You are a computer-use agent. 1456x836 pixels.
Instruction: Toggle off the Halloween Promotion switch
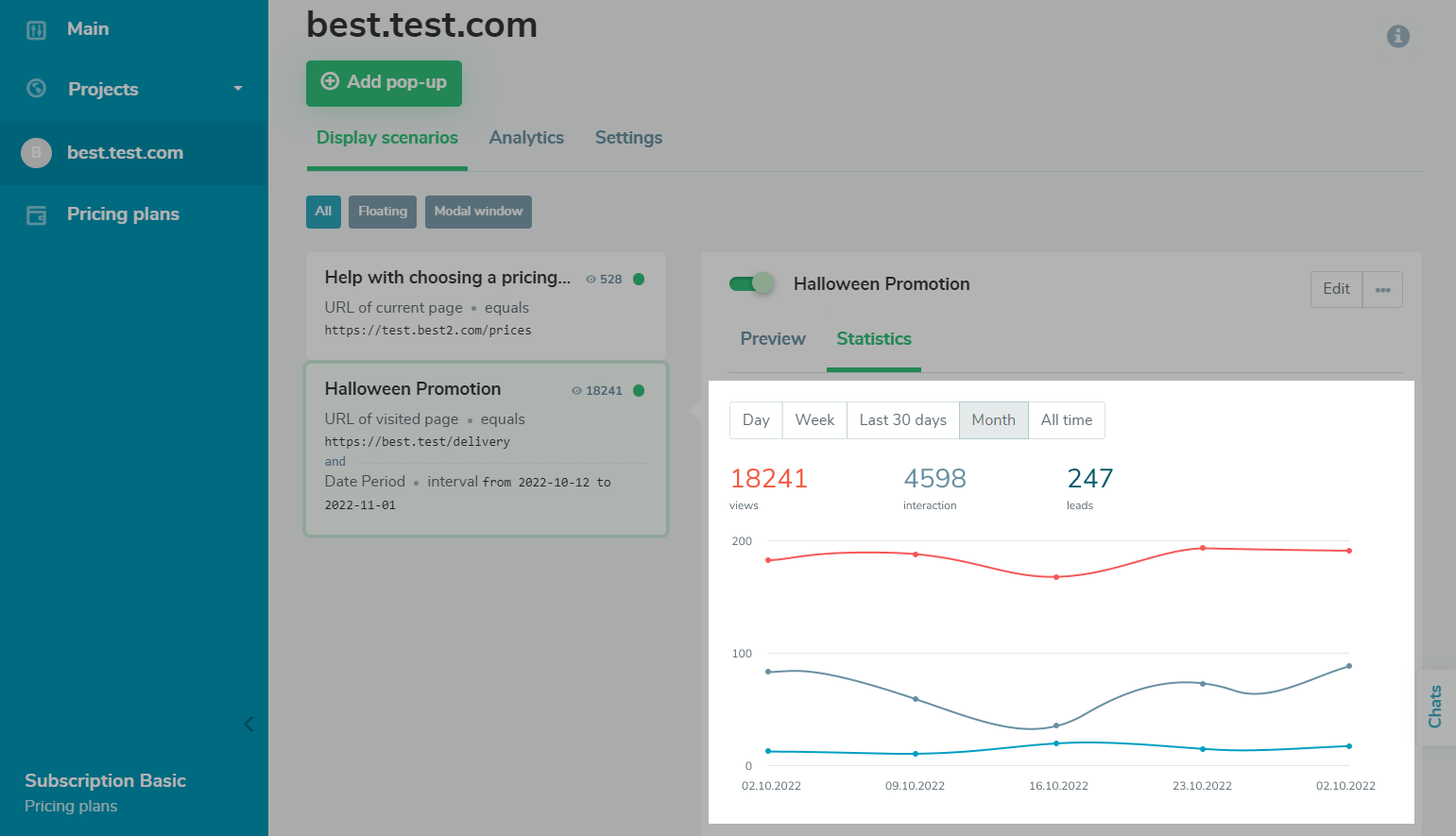[752, 283]
